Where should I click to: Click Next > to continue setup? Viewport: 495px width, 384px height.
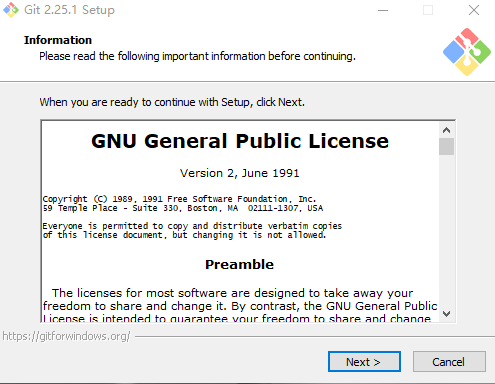coord(364,362)
